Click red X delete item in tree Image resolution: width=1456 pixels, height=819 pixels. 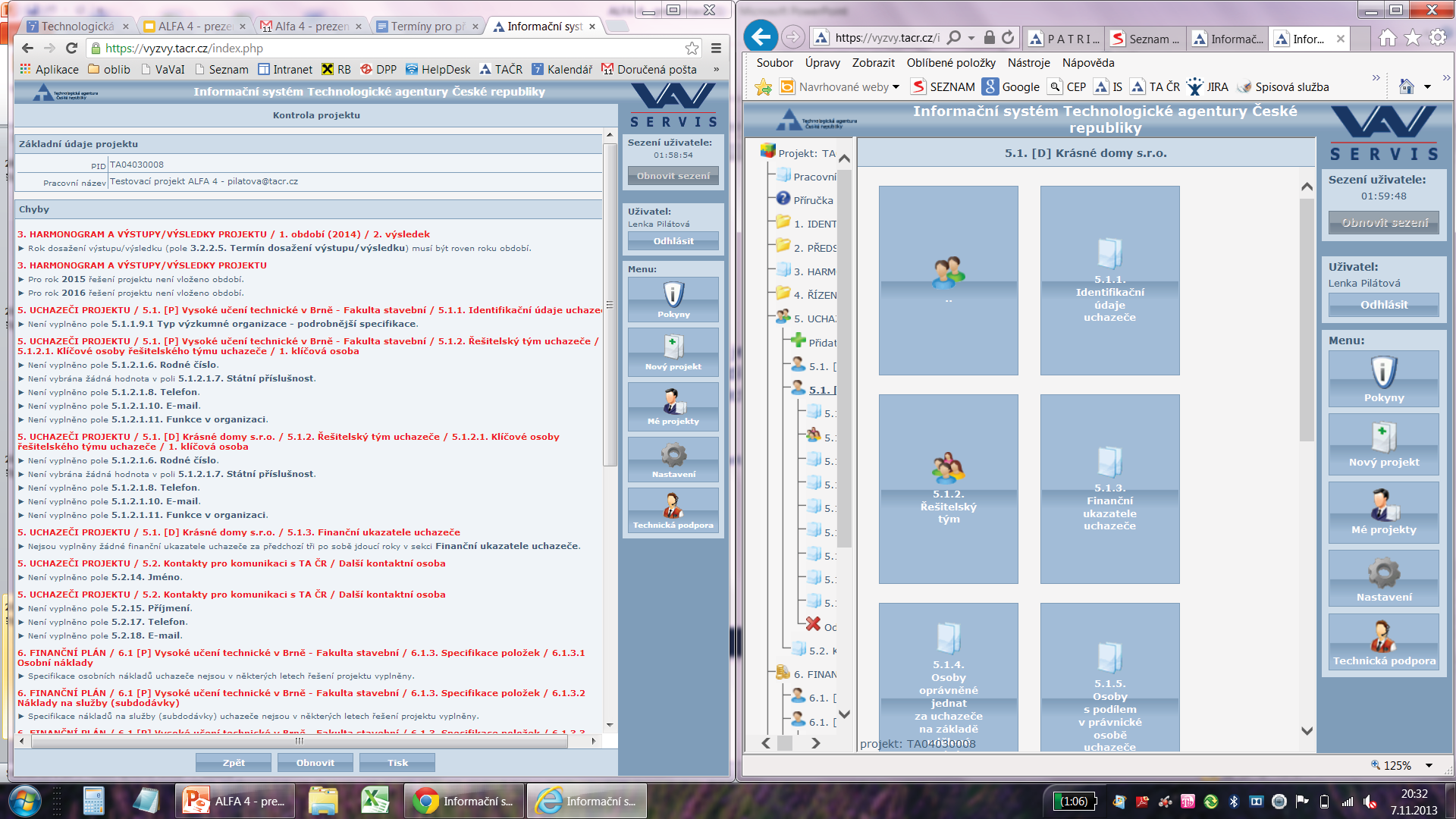pyautogui.click(x=813, y=624)
